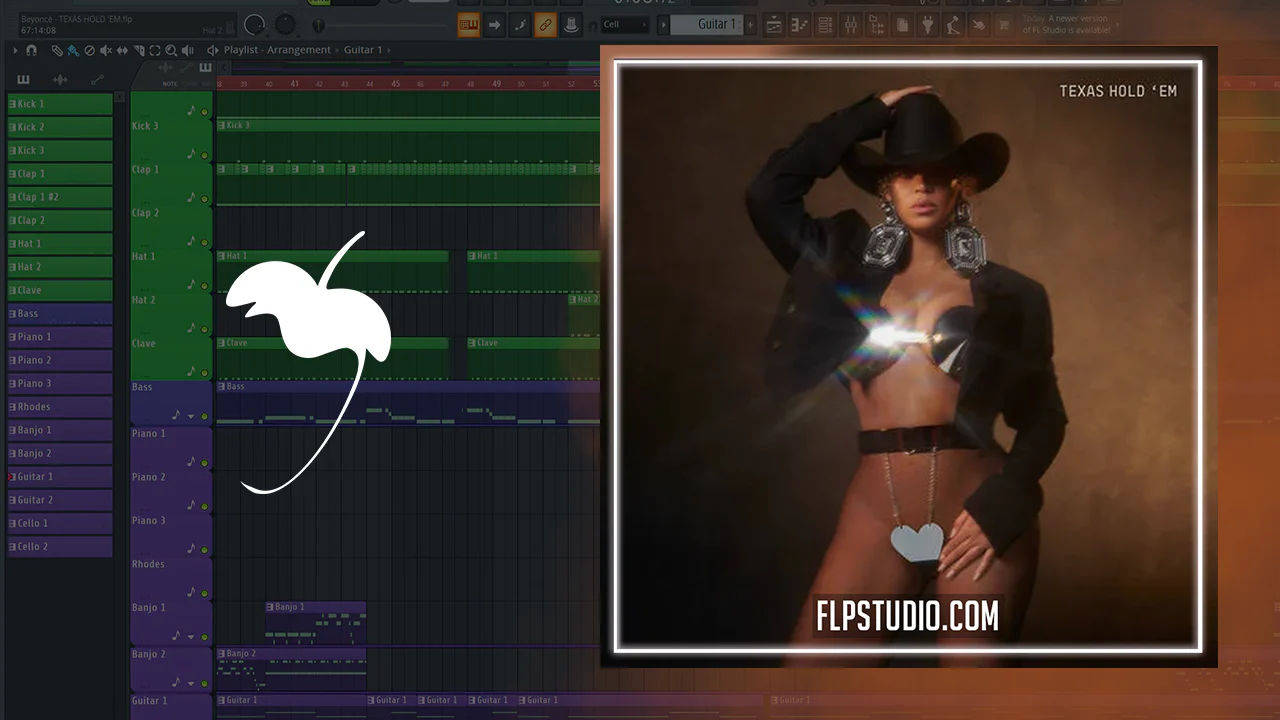
Task: Open the Bass track dropdown arrow
Action: pos(191,416)
